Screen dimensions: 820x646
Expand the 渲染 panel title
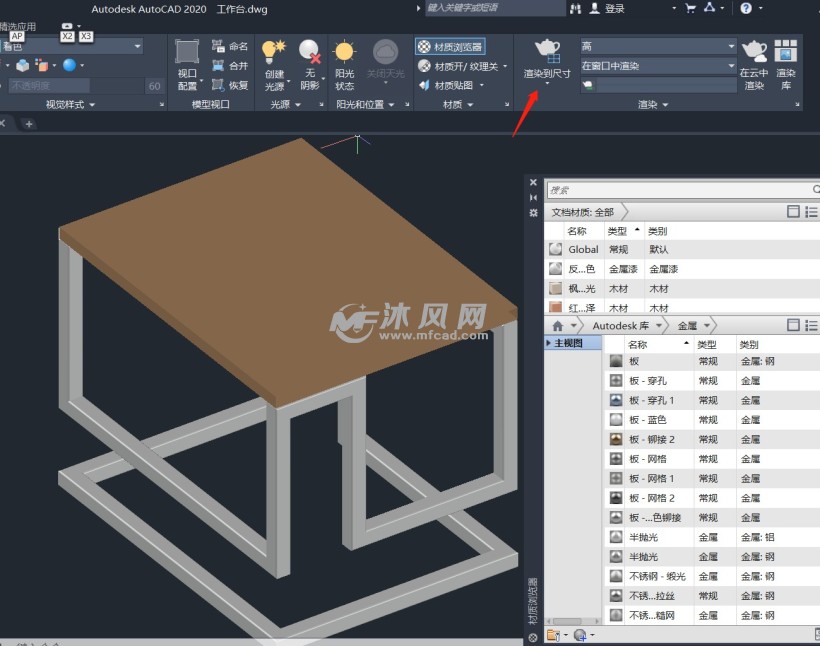[x=653, y=105]
